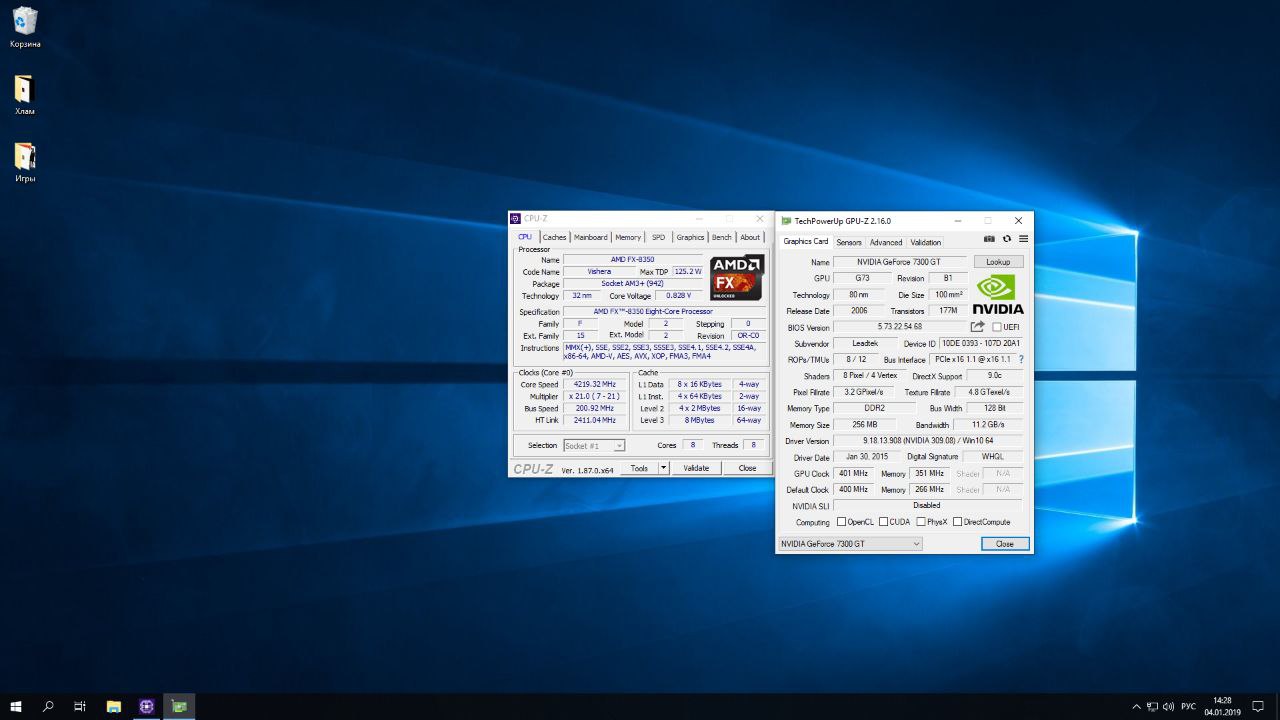Show hidden tray icons chevron
1280x720 pixels.
click(x=1136, y=706)
